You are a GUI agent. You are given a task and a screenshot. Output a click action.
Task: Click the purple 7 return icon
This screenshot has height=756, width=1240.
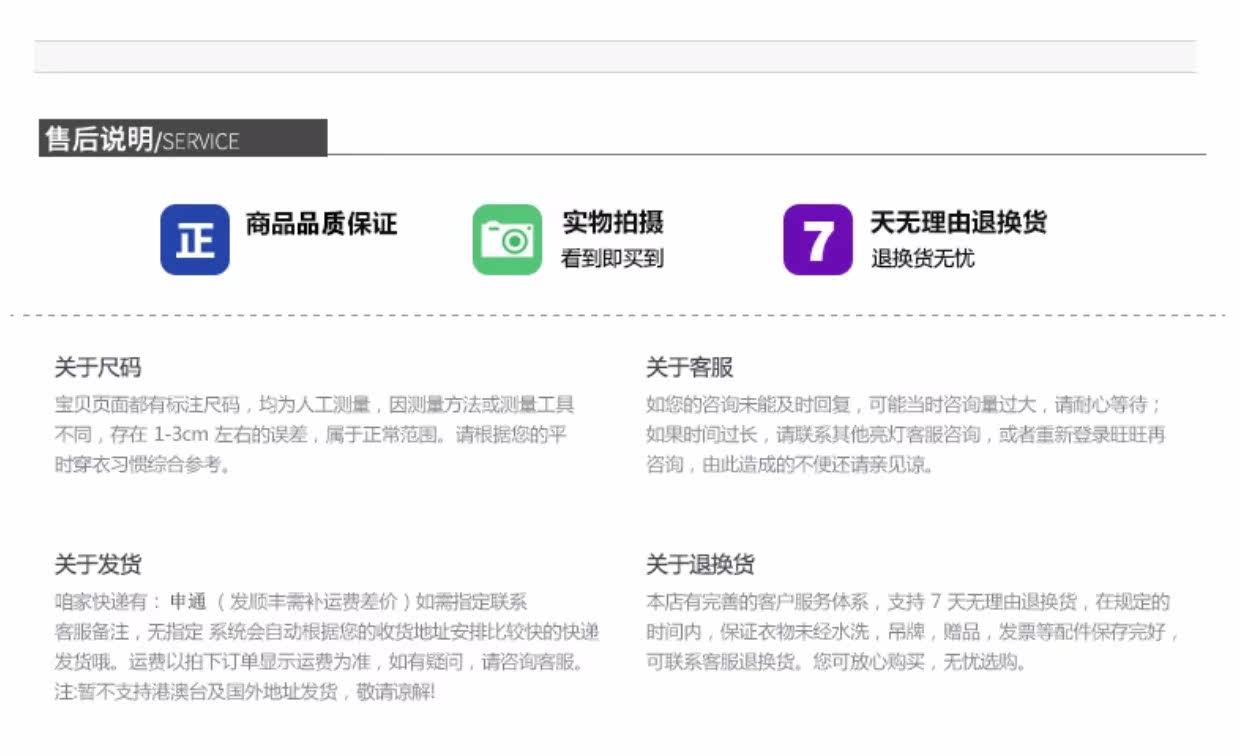[818, 240]
